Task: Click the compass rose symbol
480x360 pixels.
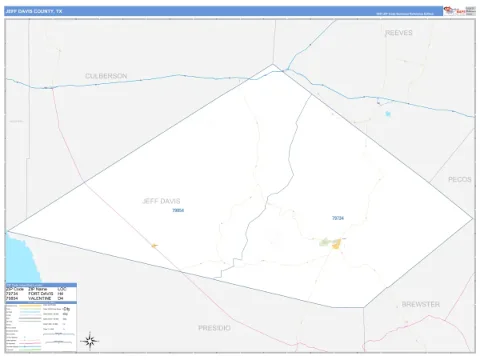Action: tap(90, 341)
